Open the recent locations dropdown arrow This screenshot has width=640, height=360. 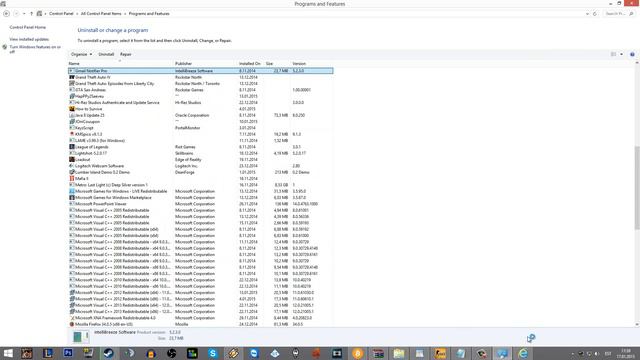pos(24,14)
